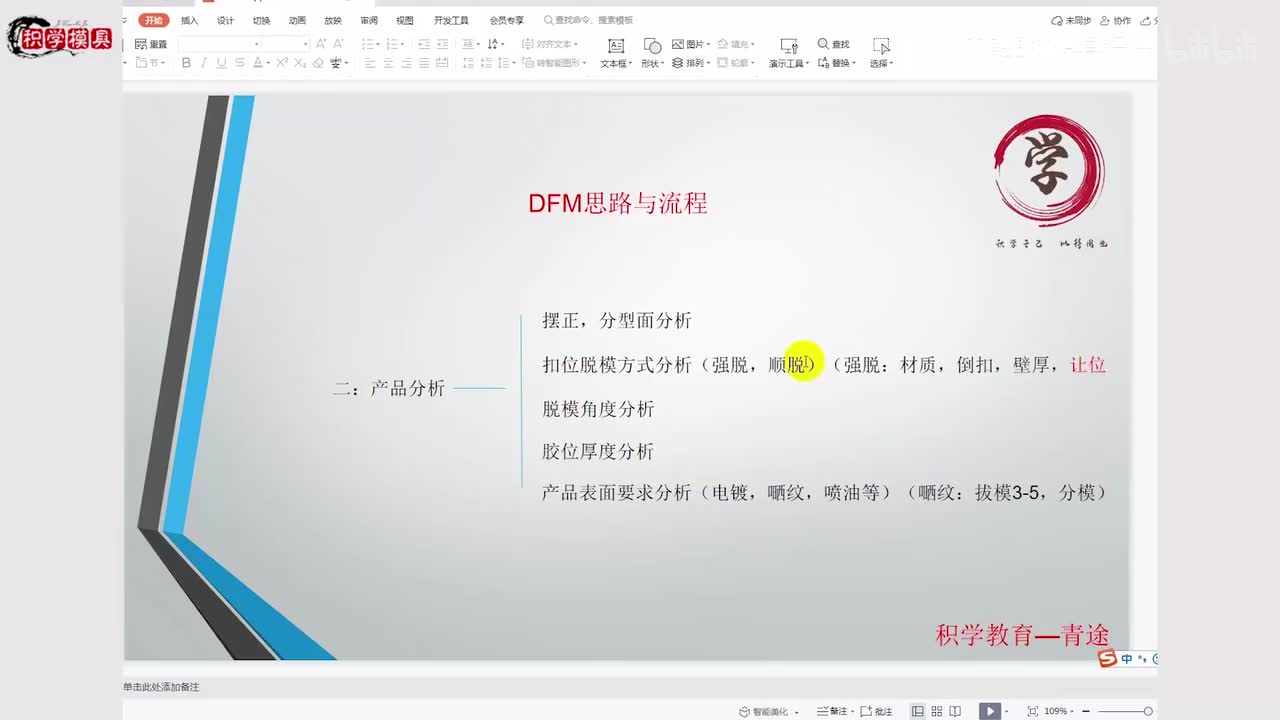The width and height of the screenshot is (1280, 720).
Task: Increase list indent level
Action: [x=443, y=44]
